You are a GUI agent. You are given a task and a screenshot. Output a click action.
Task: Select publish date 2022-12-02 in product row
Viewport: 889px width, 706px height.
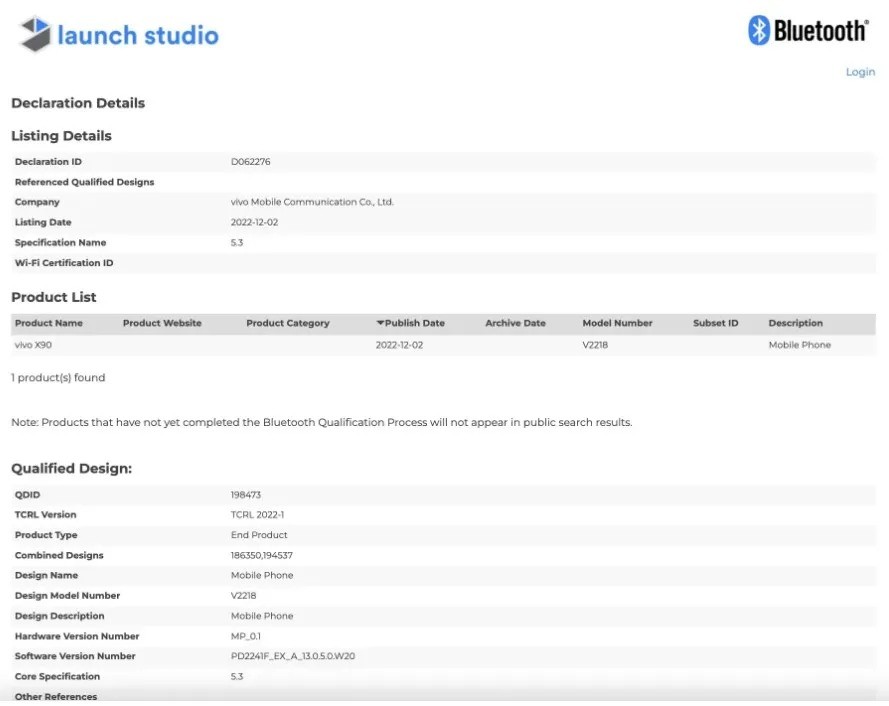[399, 345]
